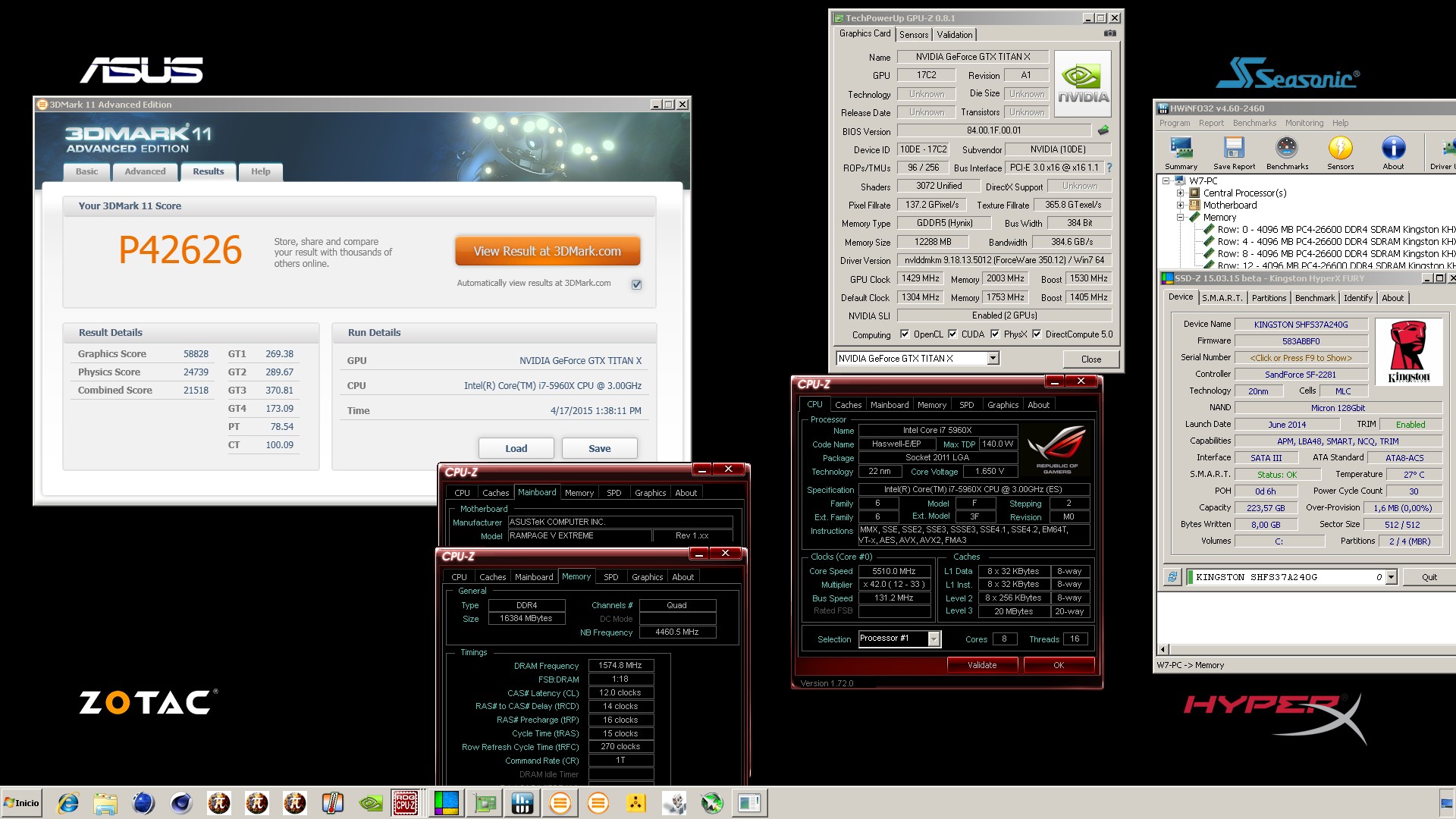
Task: Click the Validate button in CPU-Z
Action: (982, 665)
